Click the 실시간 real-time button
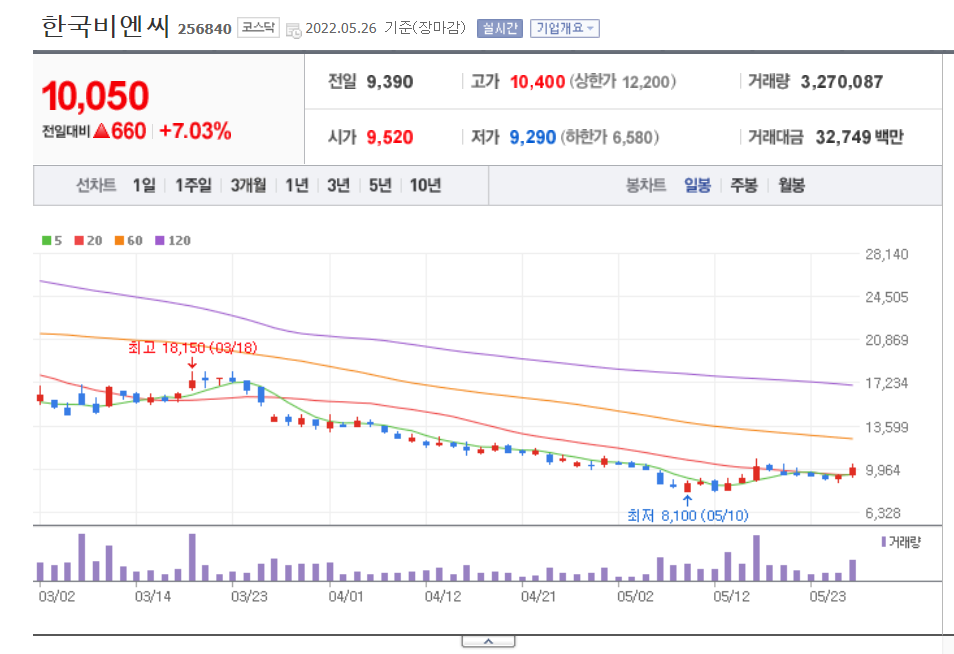 (x=500, y=28)
